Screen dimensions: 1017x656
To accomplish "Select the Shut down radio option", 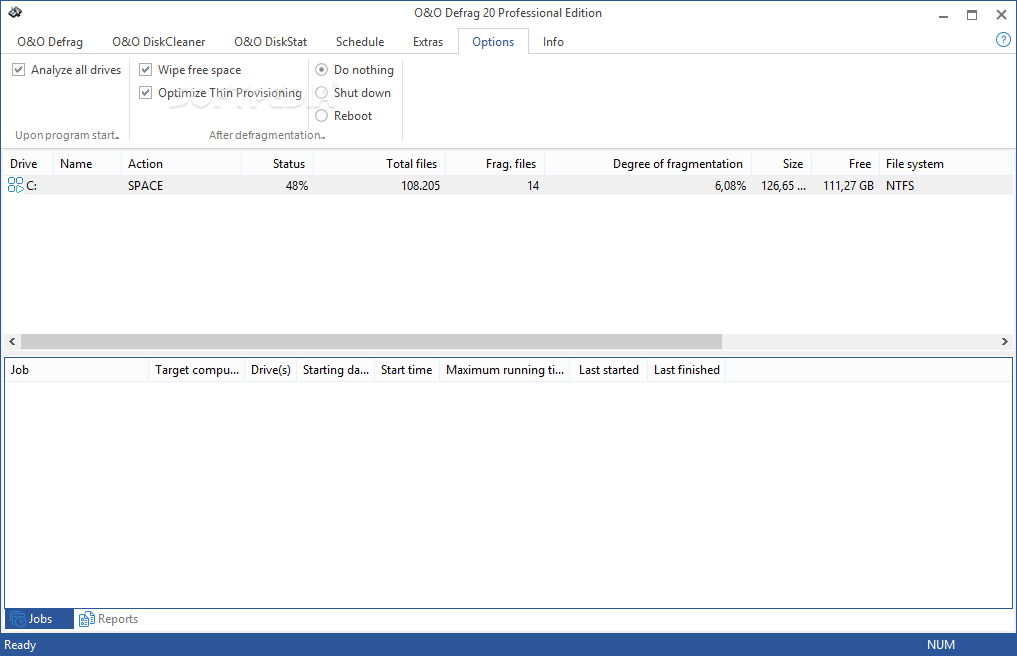I will 322,93.
